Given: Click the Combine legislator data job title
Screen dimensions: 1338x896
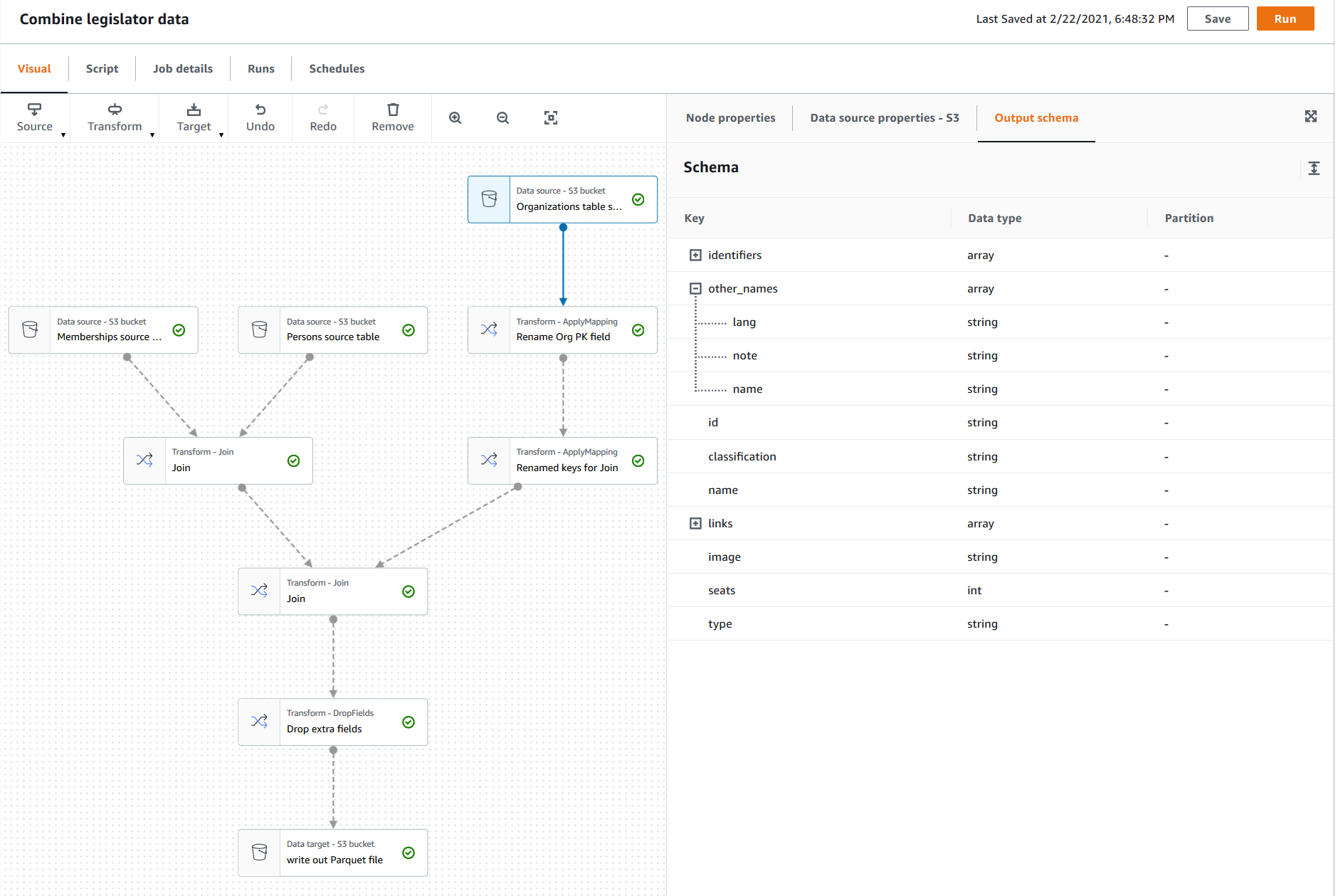Looking at the screenshot, I should (x=104, y=19).
